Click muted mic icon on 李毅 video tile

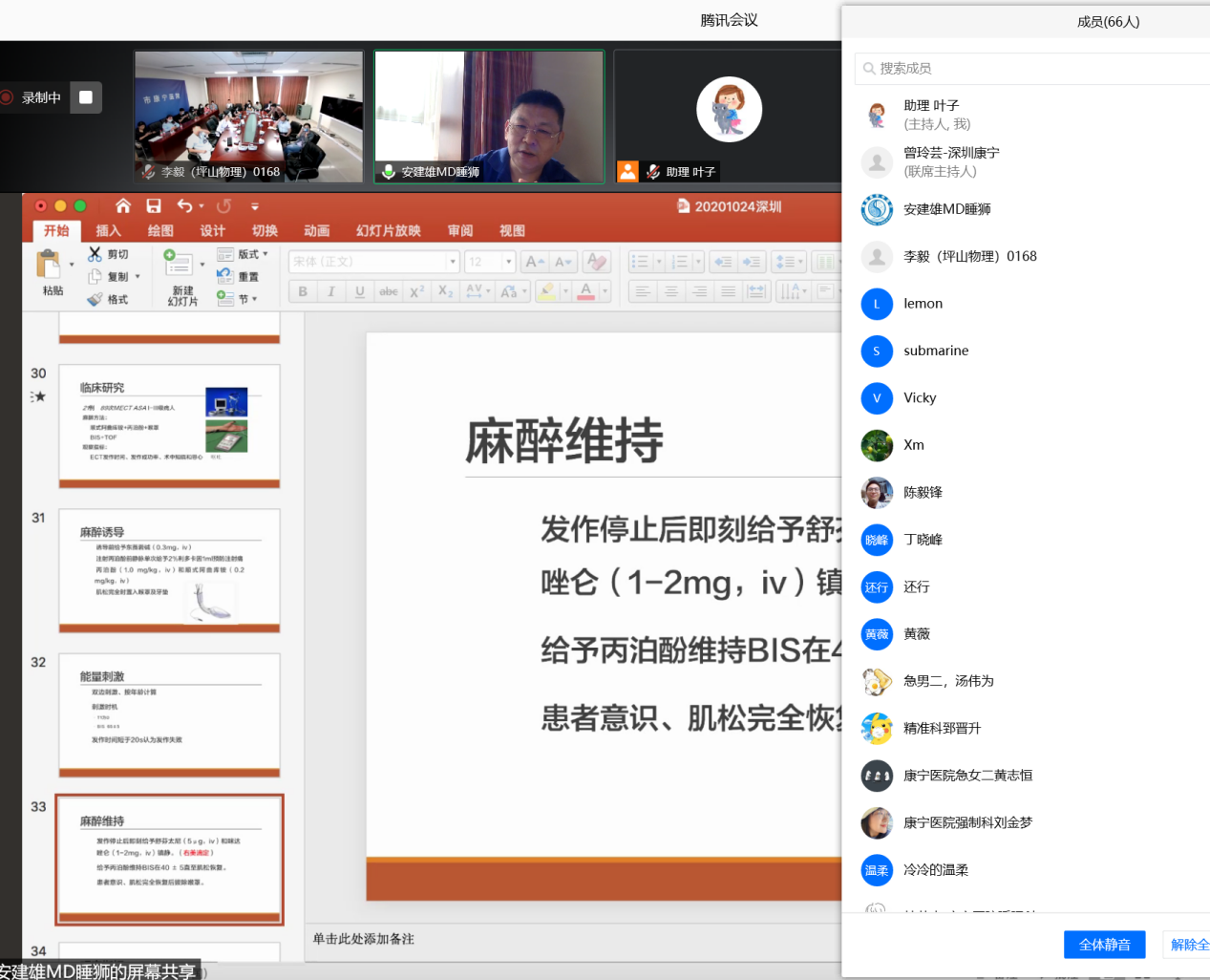coord(149,172)
